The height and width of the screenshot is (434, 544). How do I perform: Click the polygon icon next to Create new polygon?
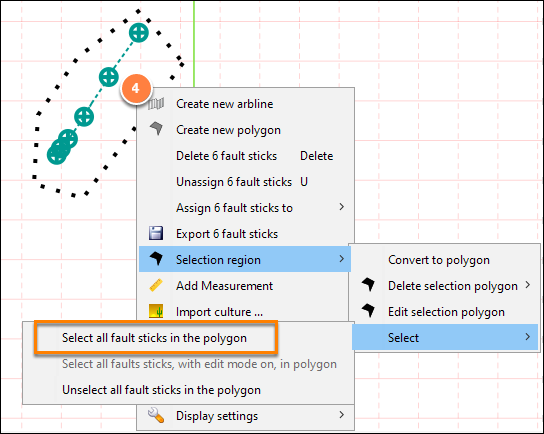tap(156, 129)
